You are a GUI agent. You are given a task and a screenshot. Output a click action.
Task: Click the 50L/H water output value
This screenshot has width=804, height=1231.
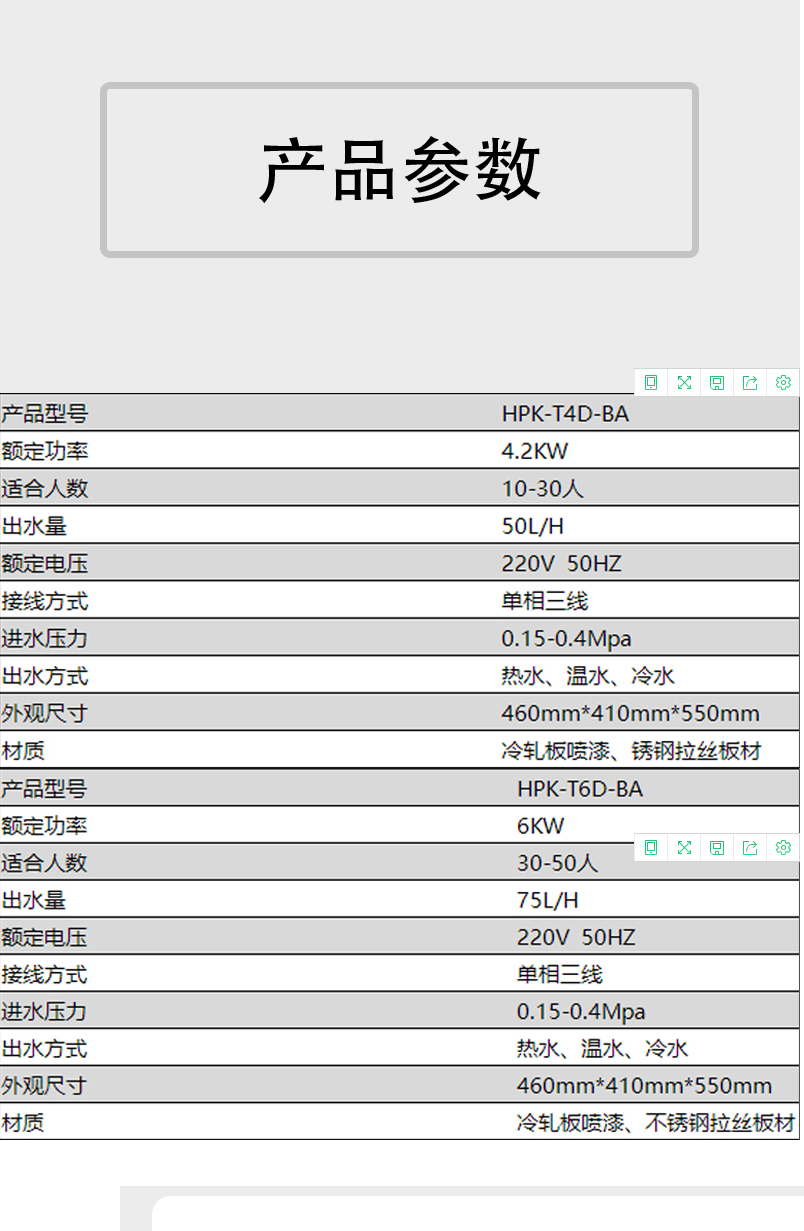point(533,526)
